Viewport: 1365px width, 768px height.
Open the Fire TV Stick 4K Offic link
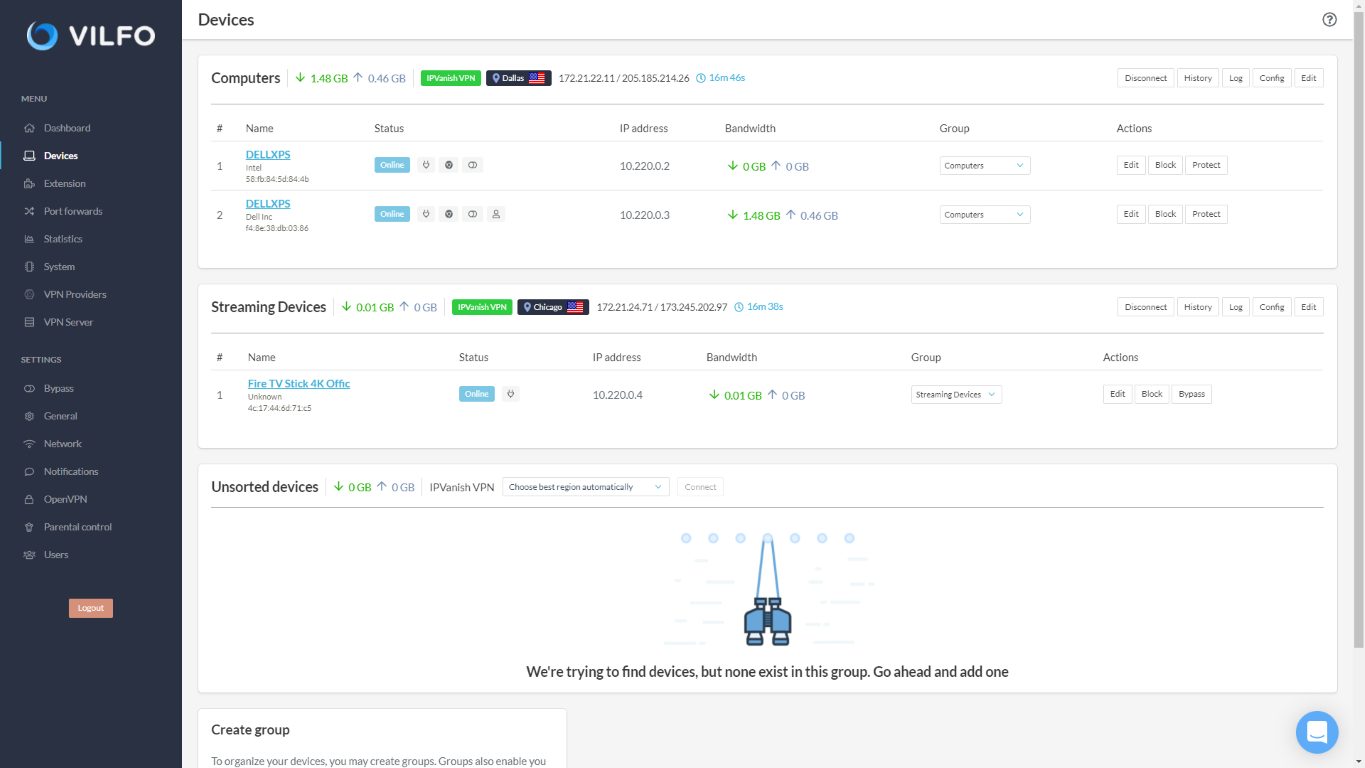click(299, 384)
